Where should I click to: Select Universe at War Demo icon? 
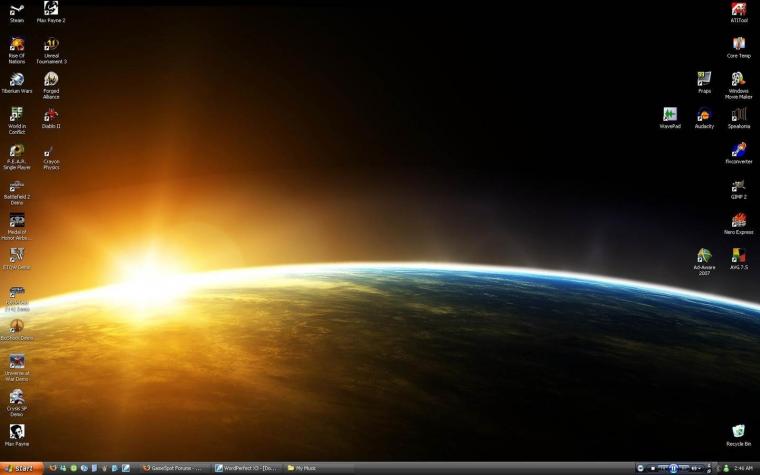[16, 367]
